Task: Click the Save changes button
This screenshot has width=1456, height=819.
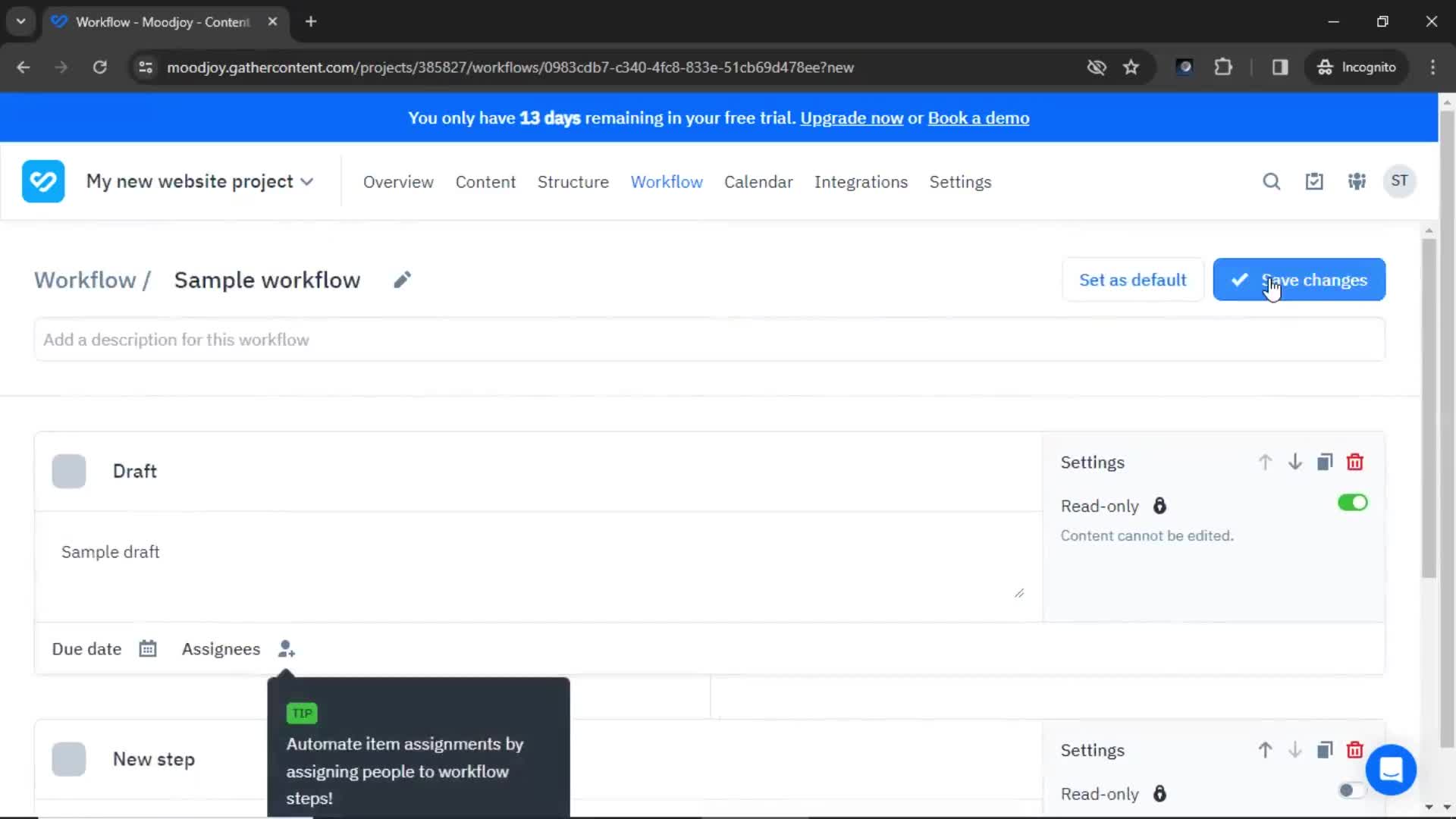Action: (x=1300, y=280)
